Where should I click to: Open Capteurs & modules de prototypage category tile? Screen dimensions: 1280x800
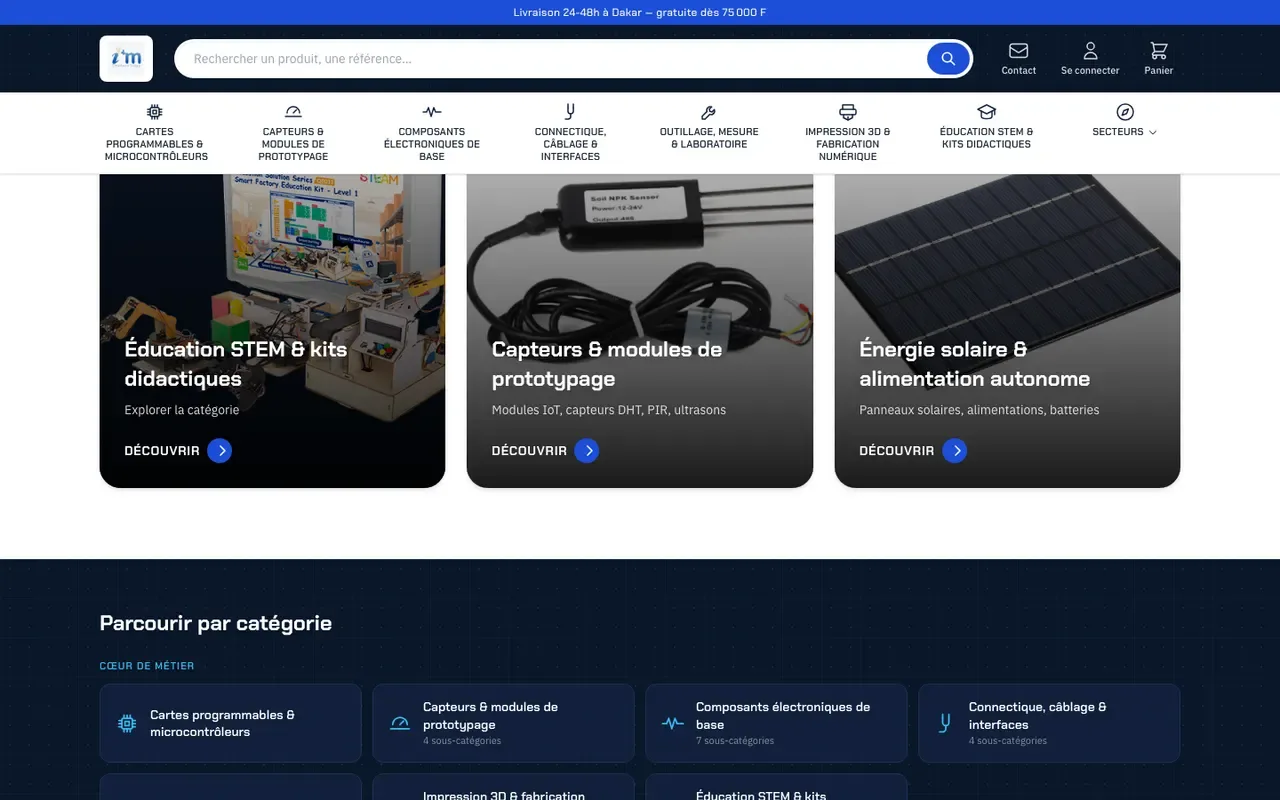[x=504, y=723]
